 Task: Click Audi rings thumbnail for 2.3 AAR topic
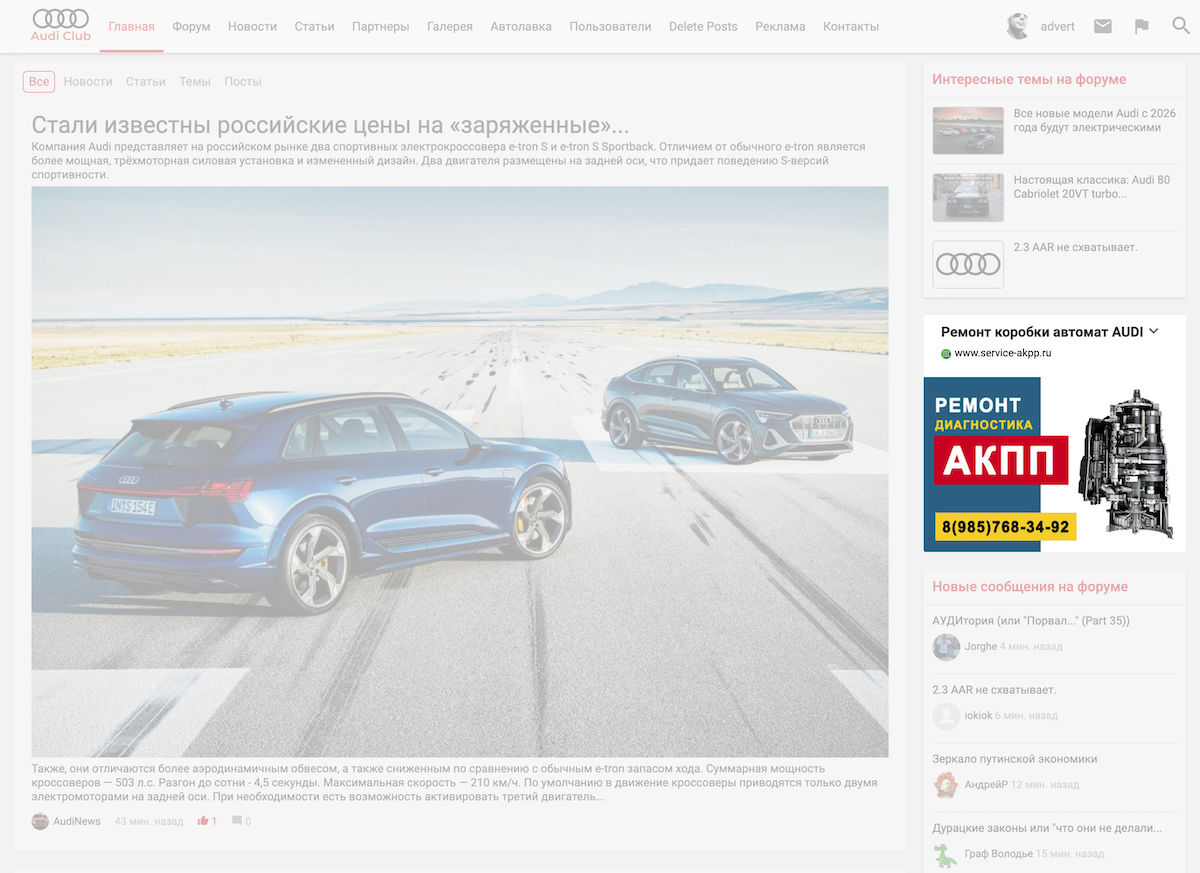tap(968, 264)
